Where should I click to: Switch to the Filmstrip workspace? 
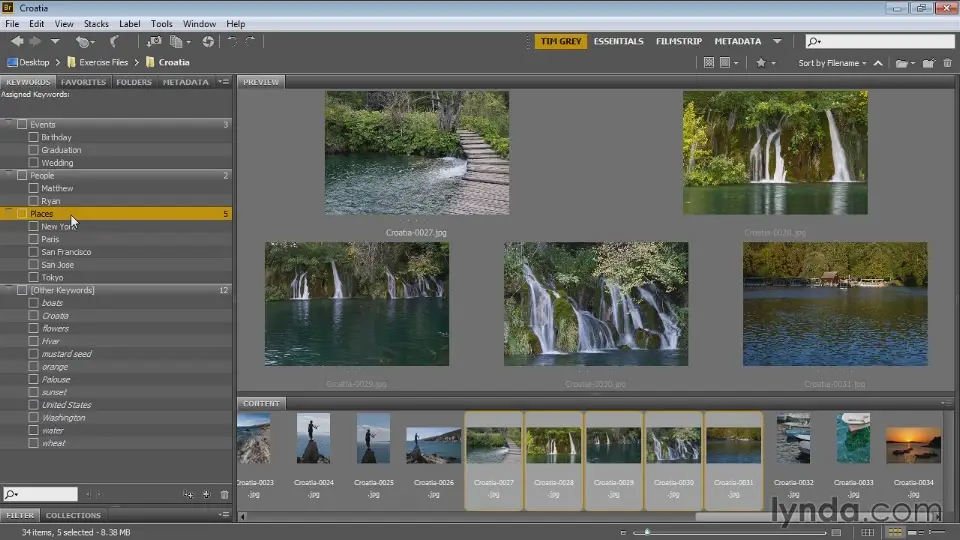(678, 41)
